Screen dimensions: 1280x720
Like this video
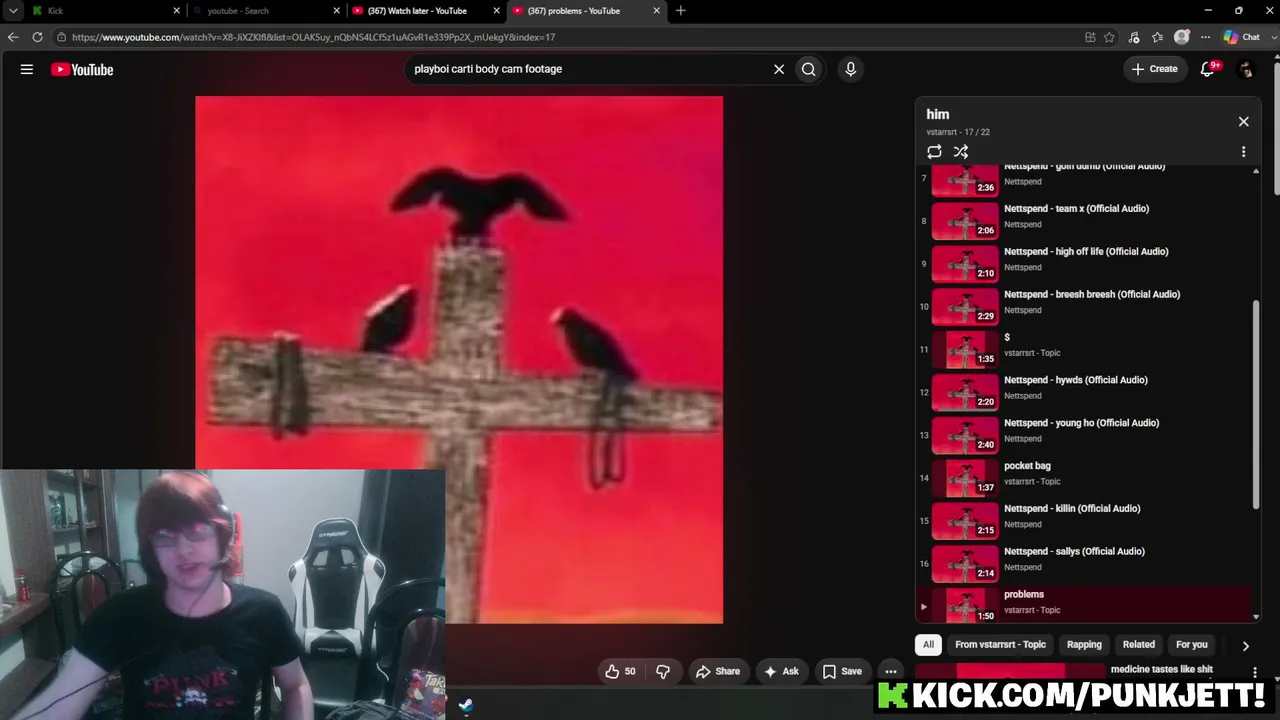(621, 671)
